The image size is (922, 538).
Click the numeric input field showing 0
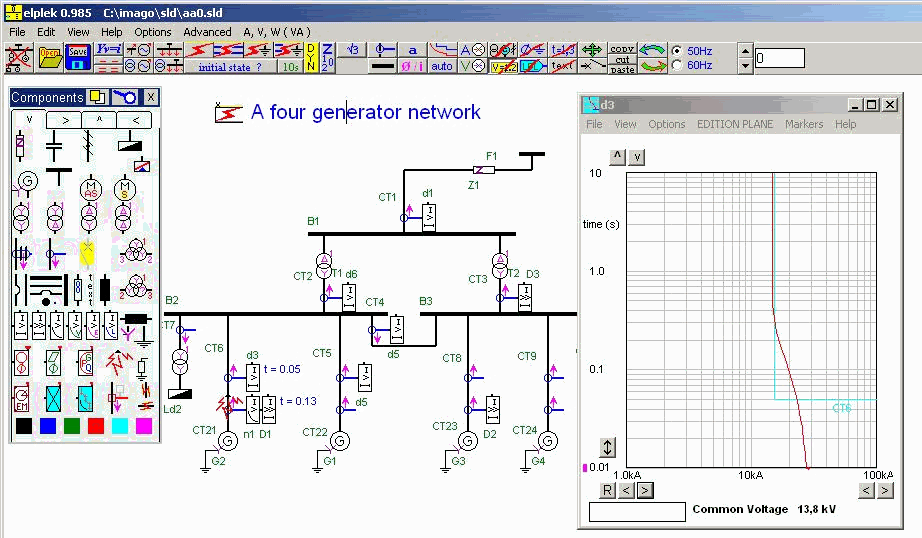point(779,58)
